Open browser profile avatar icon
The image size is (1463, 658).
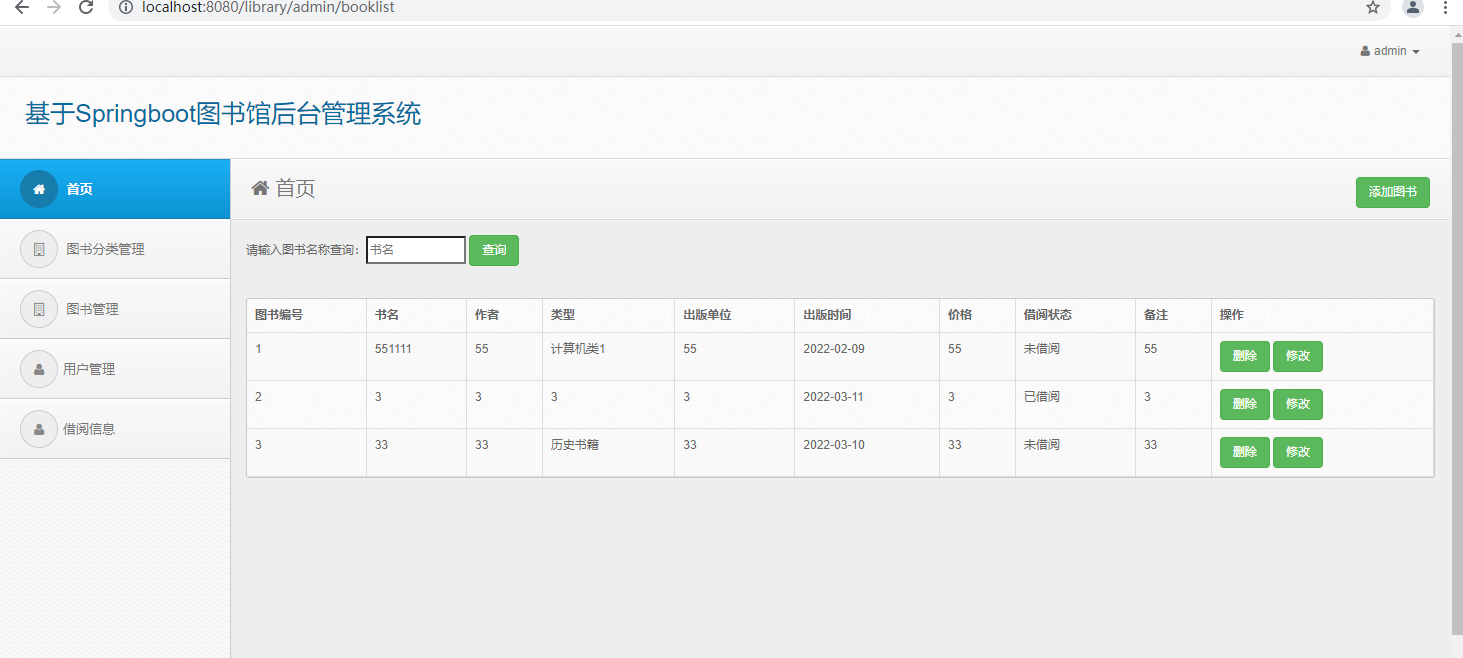click(x=1412, y=8)
